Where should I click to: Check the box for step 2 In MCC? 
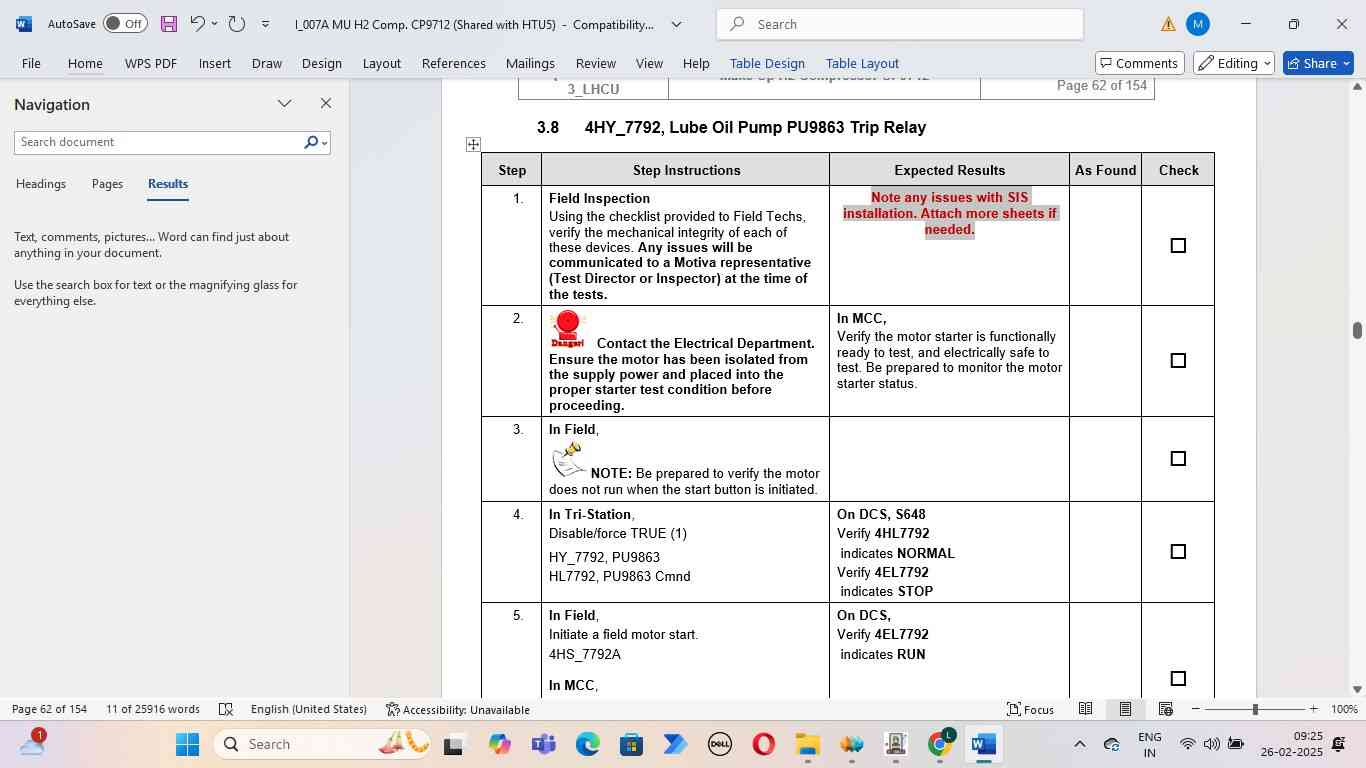coord(1178,361)
